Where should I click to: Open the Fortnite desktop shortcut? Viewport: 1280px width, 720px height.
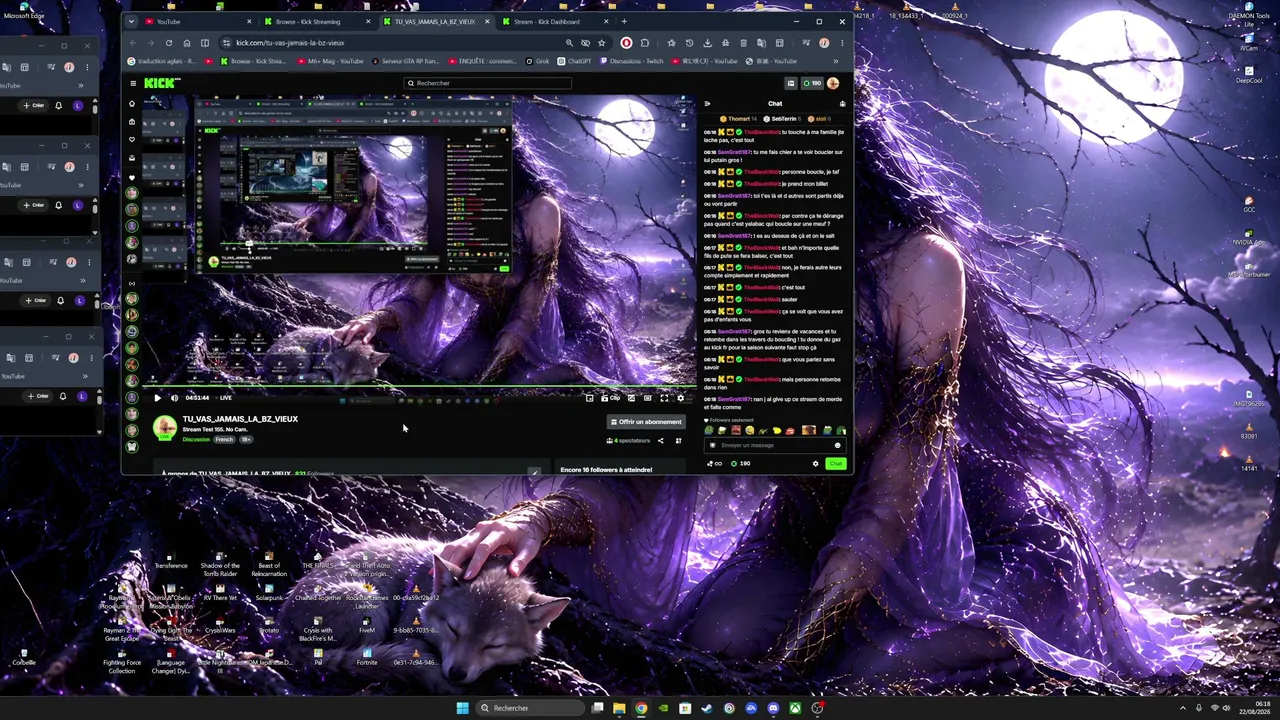(367, 655)
